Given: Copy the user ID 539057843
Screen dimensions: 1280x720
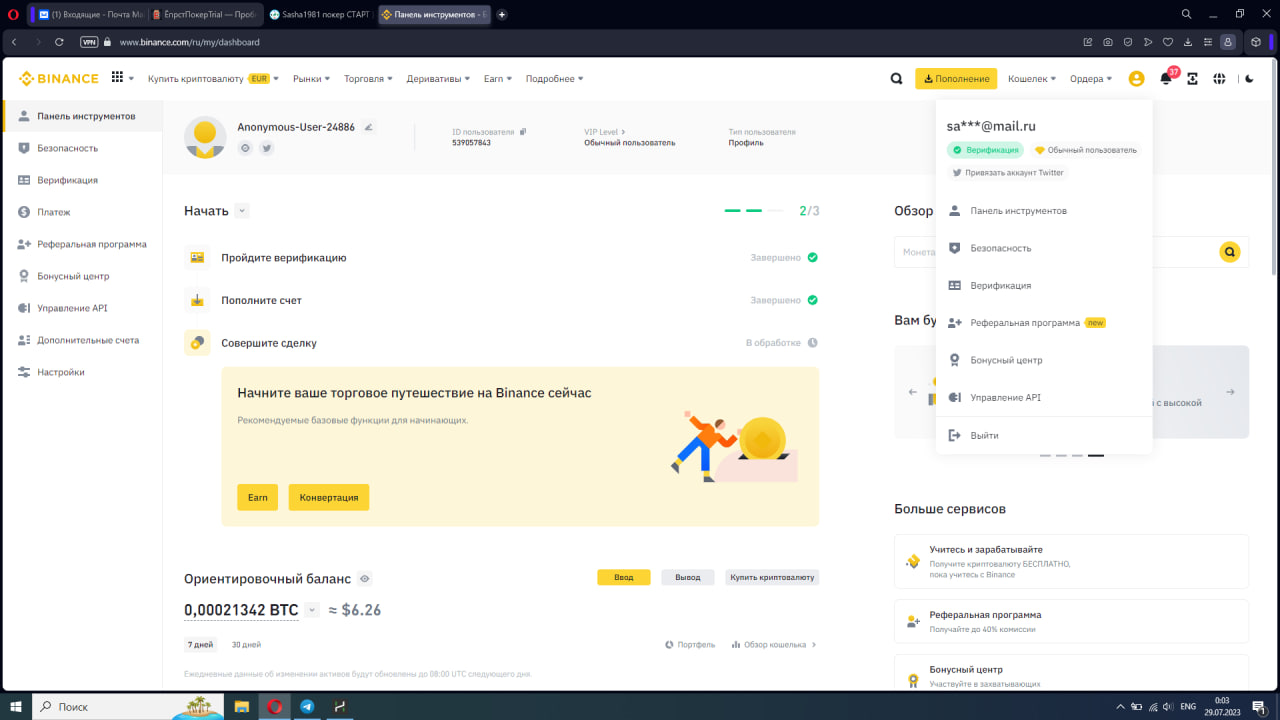Looking at the screenshot, I should pyautogui.click(x=522, y=131).
